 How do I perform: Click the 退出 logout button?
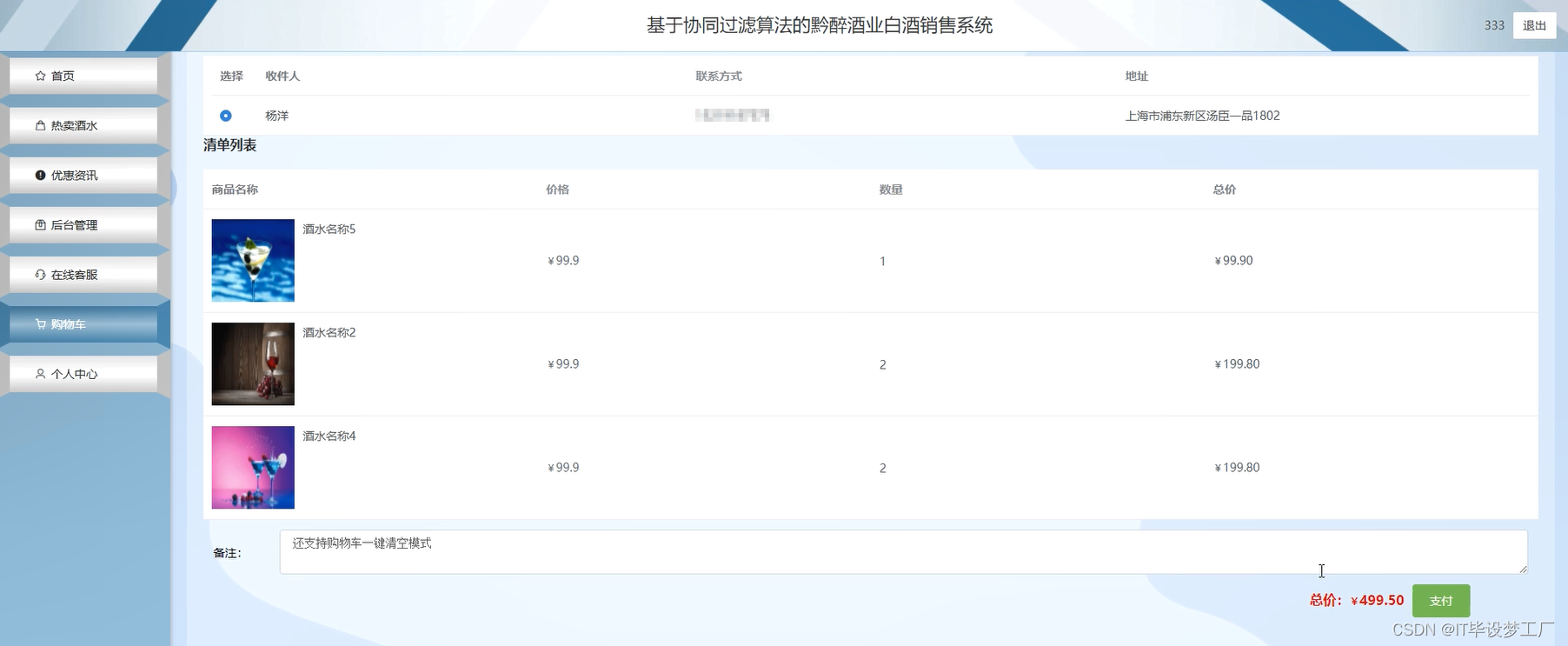pos(1534,25)
